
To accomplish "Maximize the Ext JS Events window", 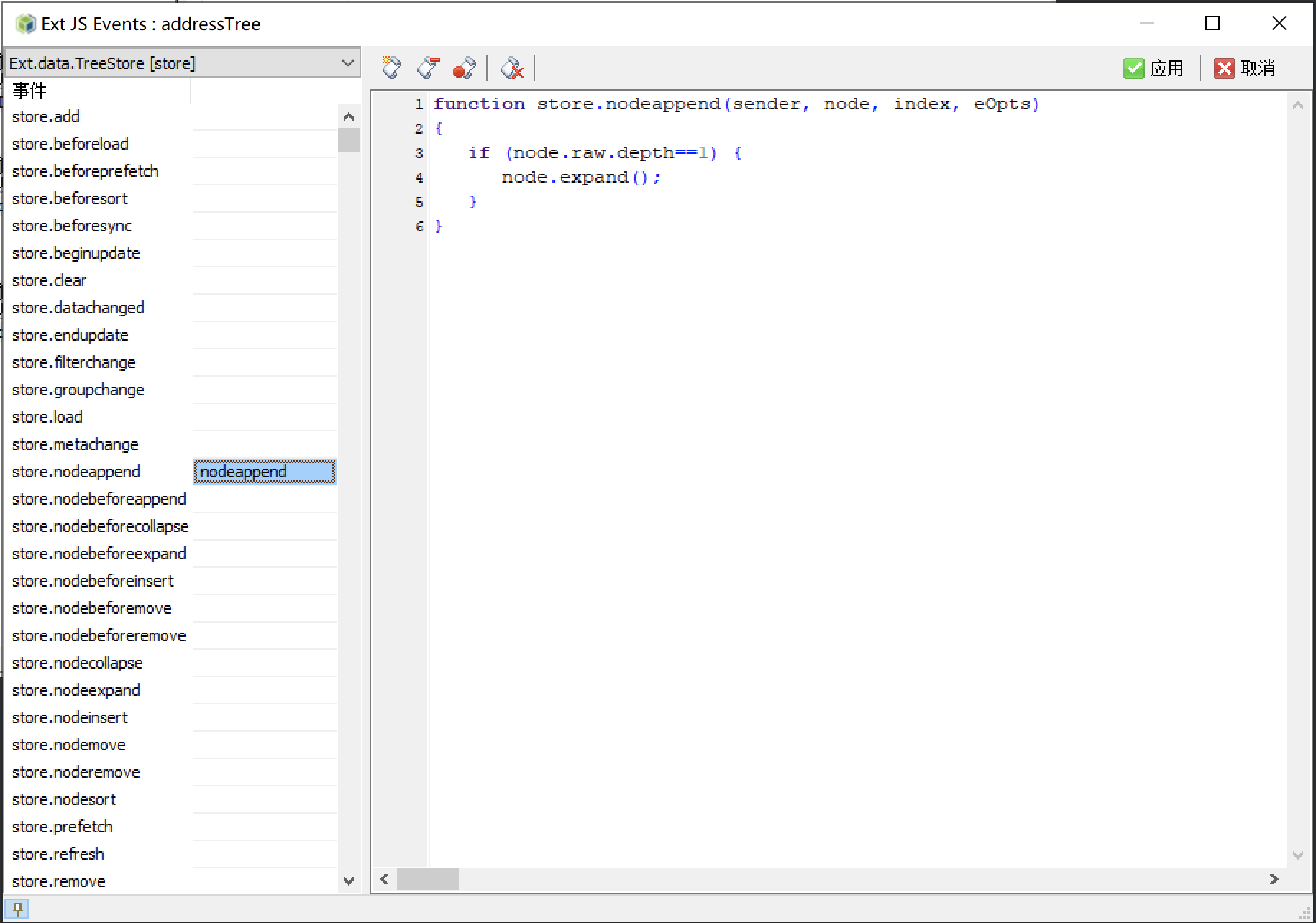I will pos(1212,23).
